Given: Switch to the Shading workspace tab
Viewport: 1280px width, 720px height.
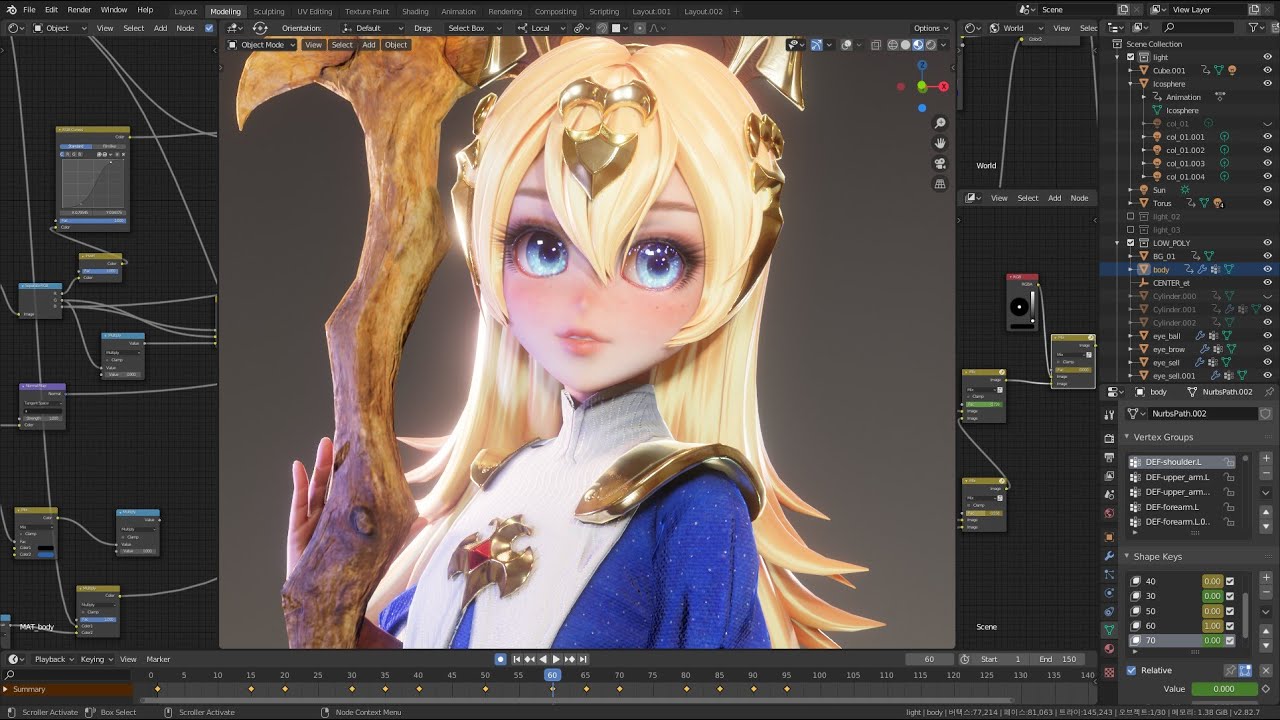Looking at the screenshot, I should point(415,11).
